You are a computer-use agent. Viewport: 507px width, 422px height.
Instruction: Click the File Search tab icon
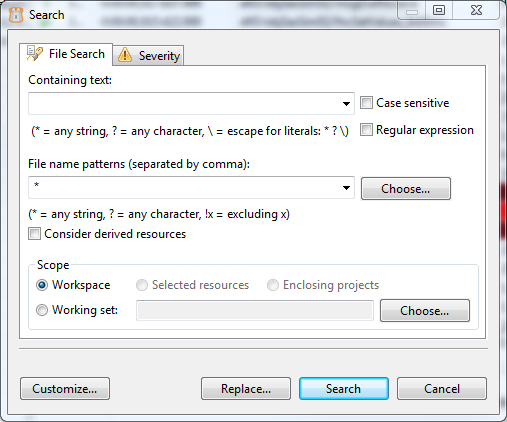[x=35, y=53]
